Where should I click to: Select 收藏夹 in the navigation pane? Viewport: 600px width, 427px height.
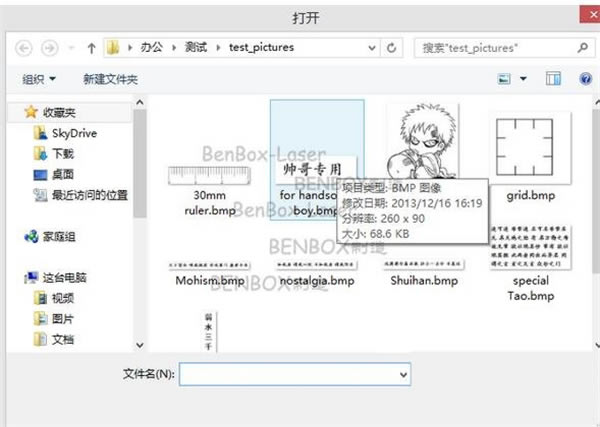click(59, 112)
